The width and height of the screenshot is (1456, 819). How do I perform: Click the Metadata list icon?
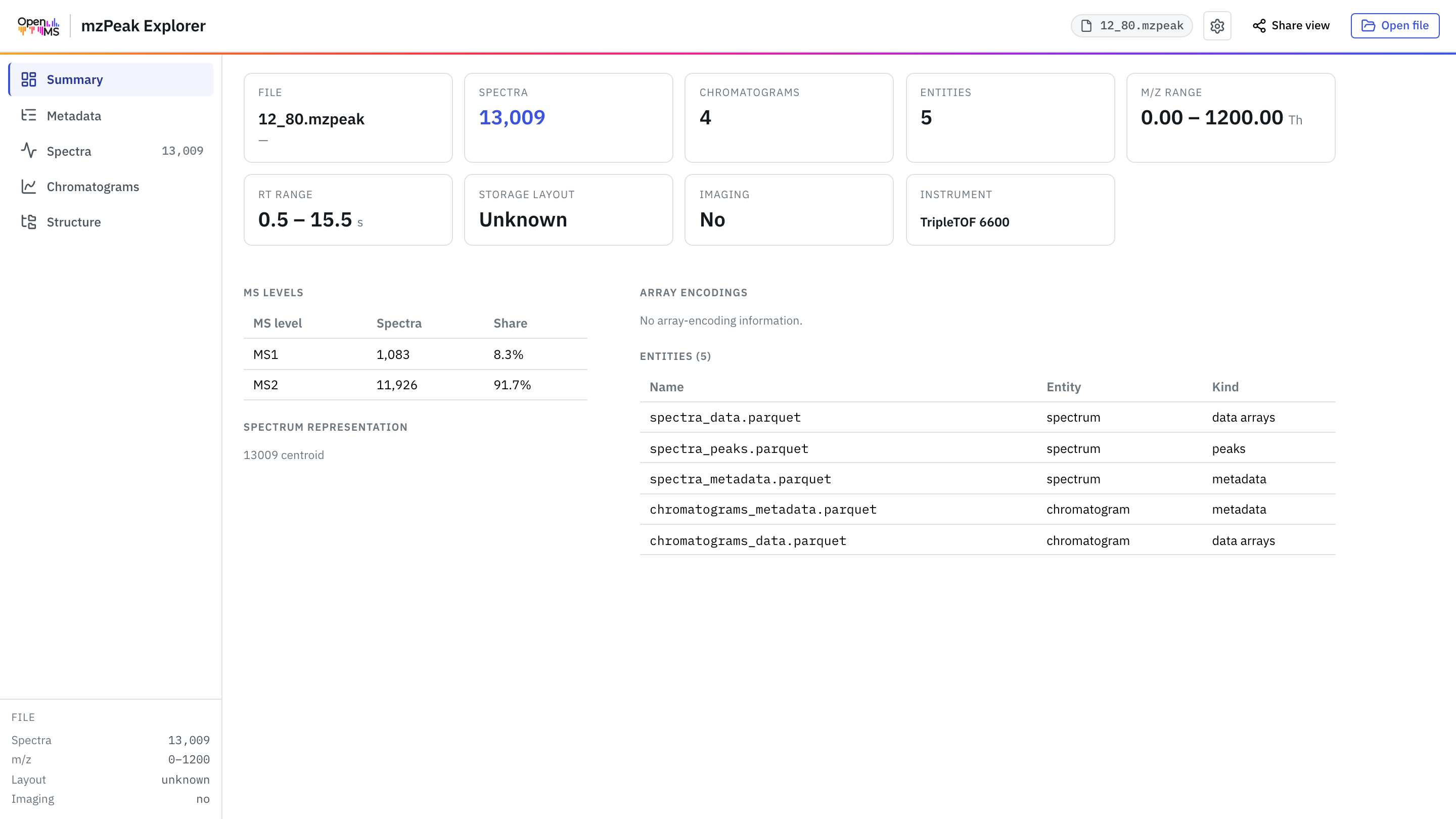click(29, 115)
